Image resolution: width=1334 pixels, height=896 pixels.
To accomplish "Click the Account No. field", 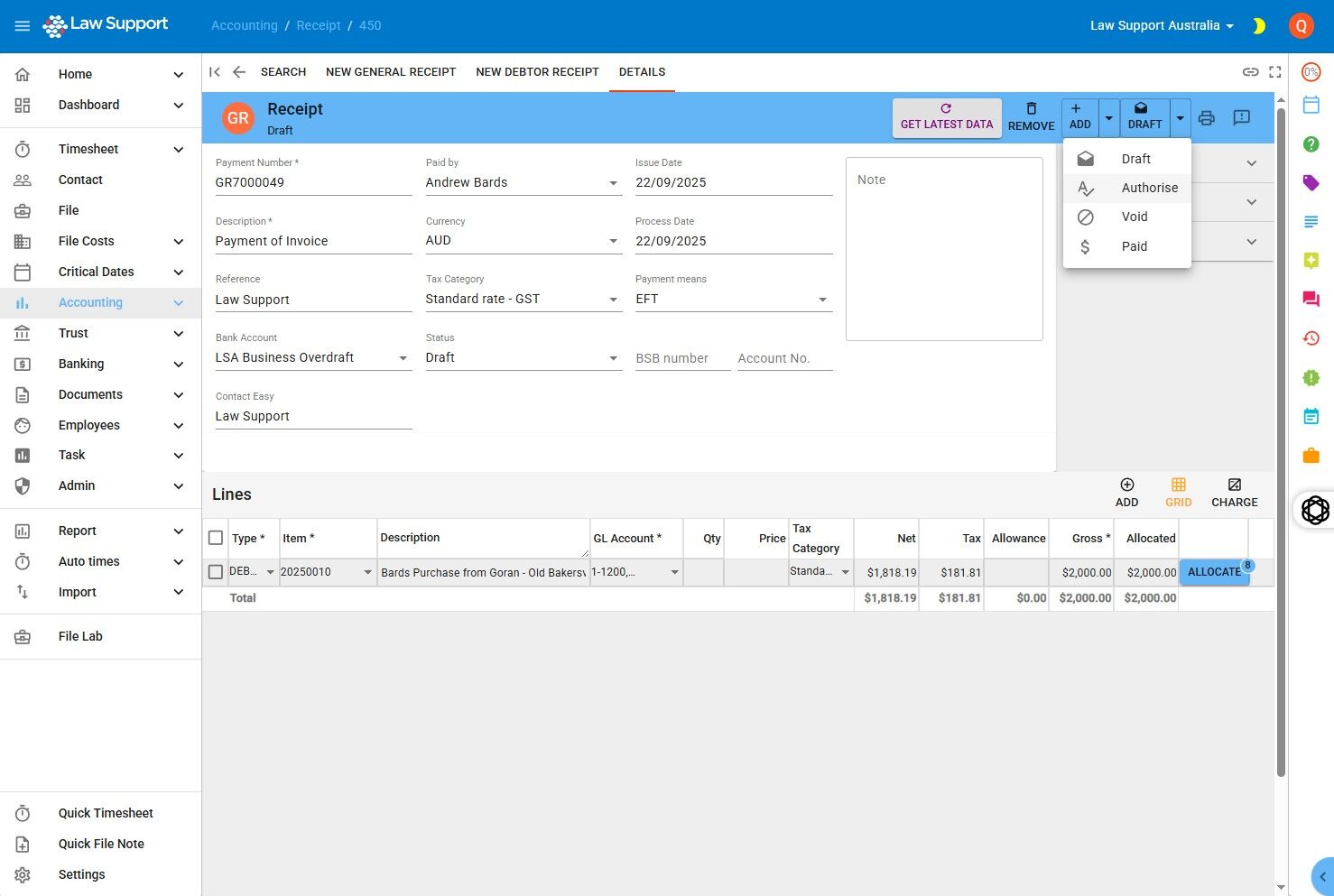I will pyautogui.click(x=784, y=358).
